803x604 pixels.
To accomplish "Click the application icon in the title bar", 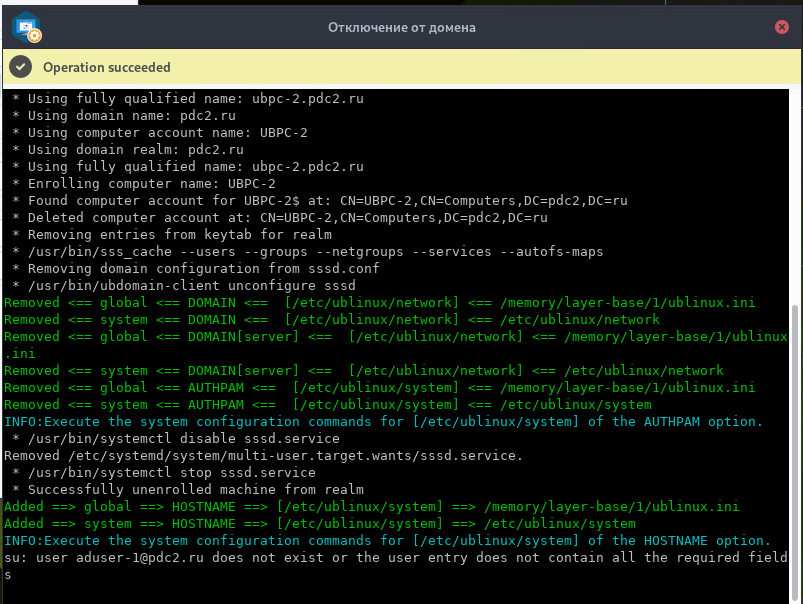I will tap(26, 27).
